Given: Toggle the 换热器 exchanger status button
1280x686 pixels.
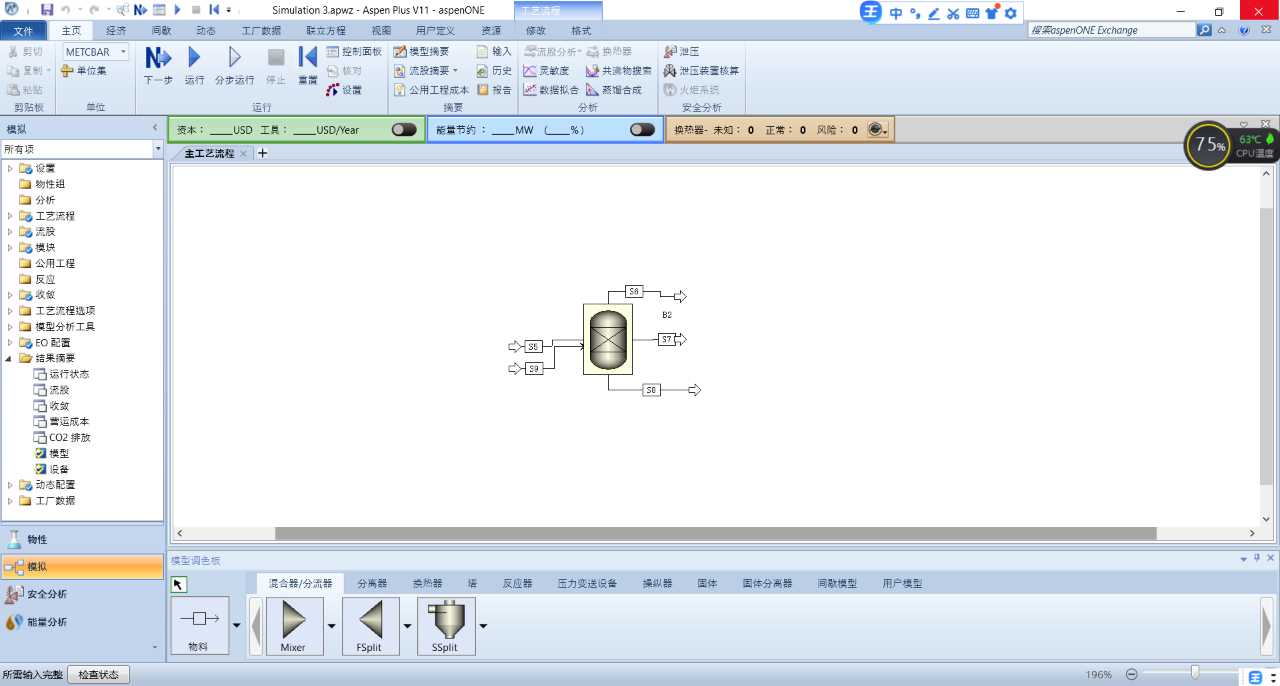Looking at the screenshot, I should pyautogui.click(x=877, y=130).
